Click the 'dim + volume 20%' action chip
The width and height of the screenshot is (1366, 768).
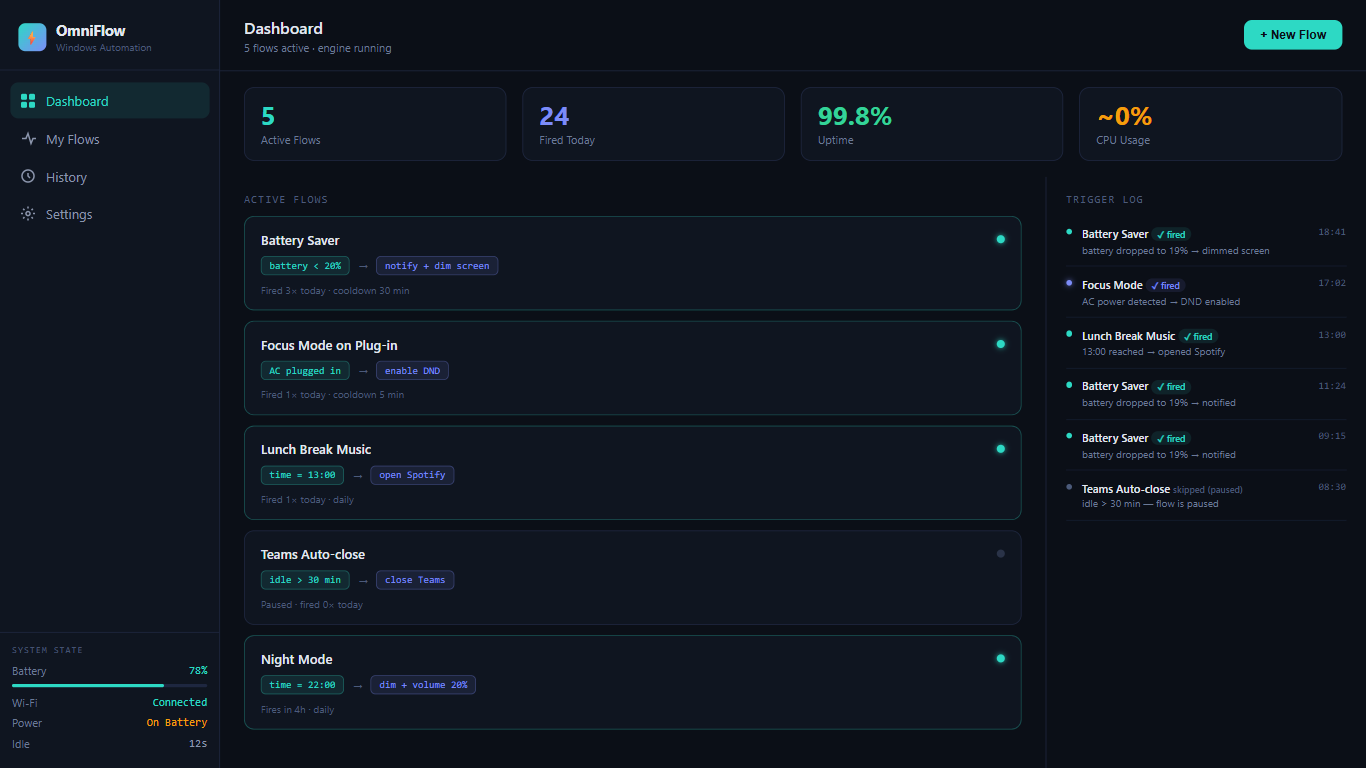(x=423, y=685)
